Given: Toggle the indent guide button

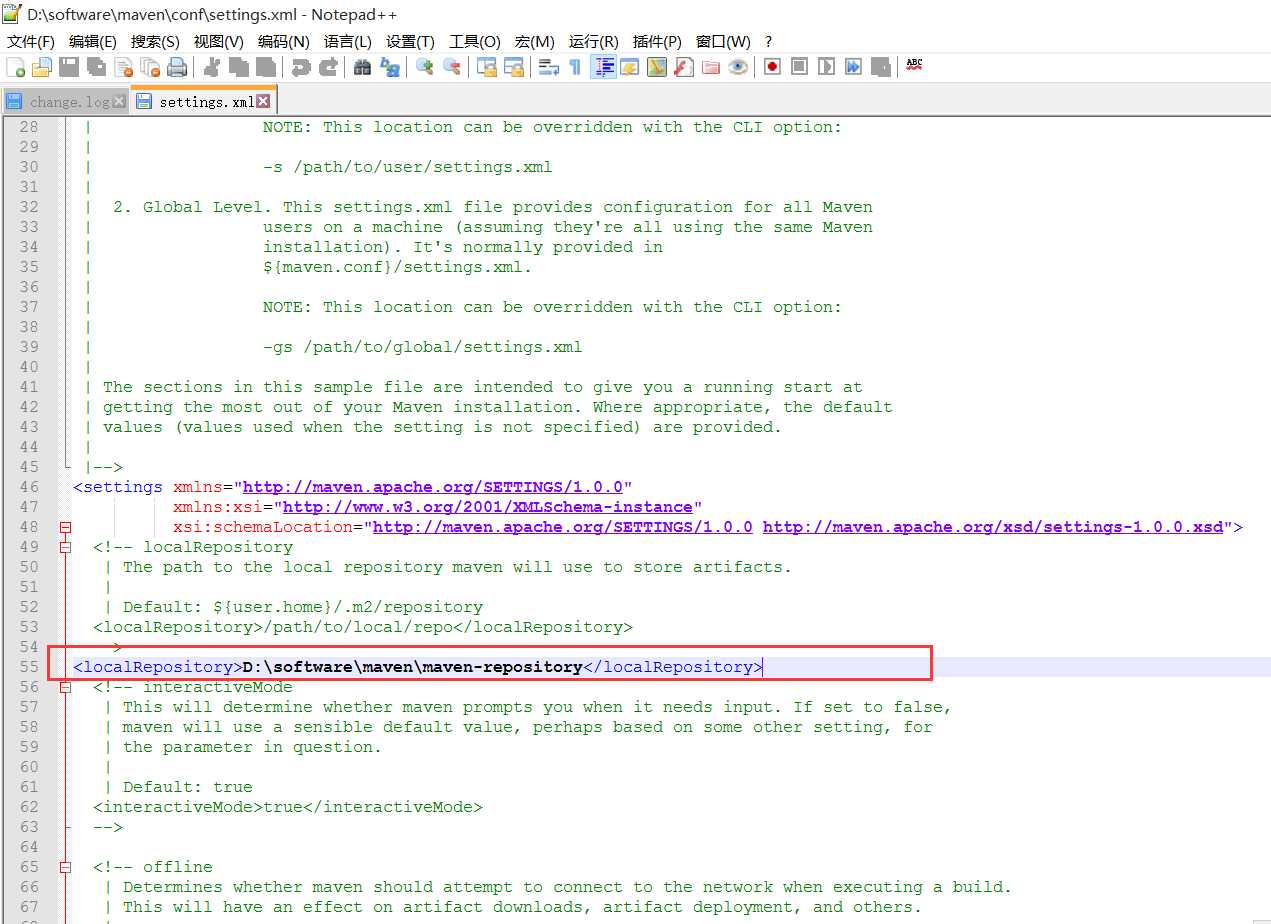Looking at the screenshot, I should point(603,67).
